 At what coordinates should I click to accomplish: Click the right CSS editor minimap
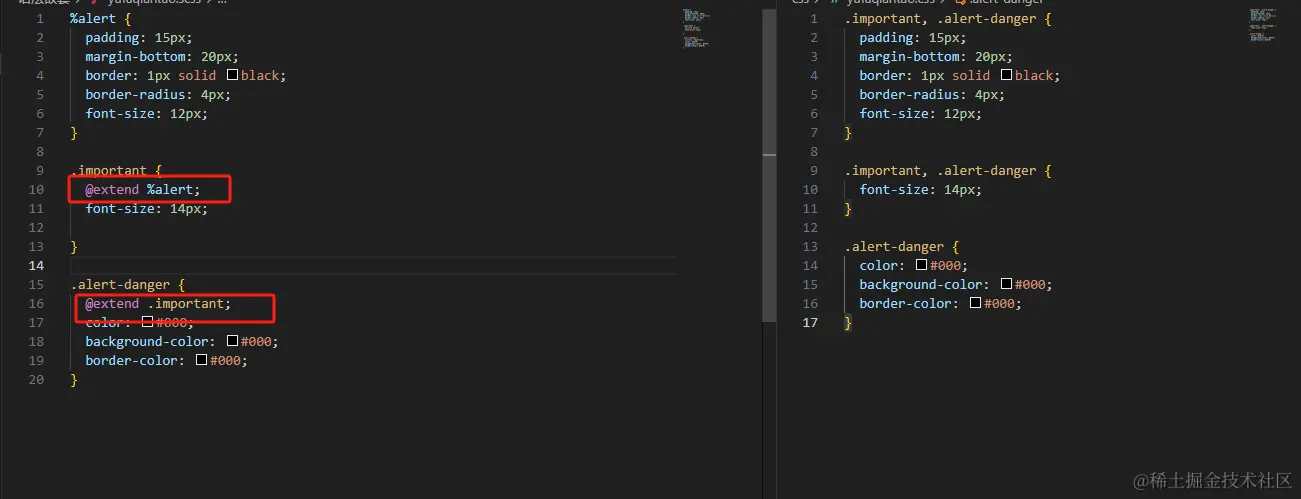pos(1263,25)
